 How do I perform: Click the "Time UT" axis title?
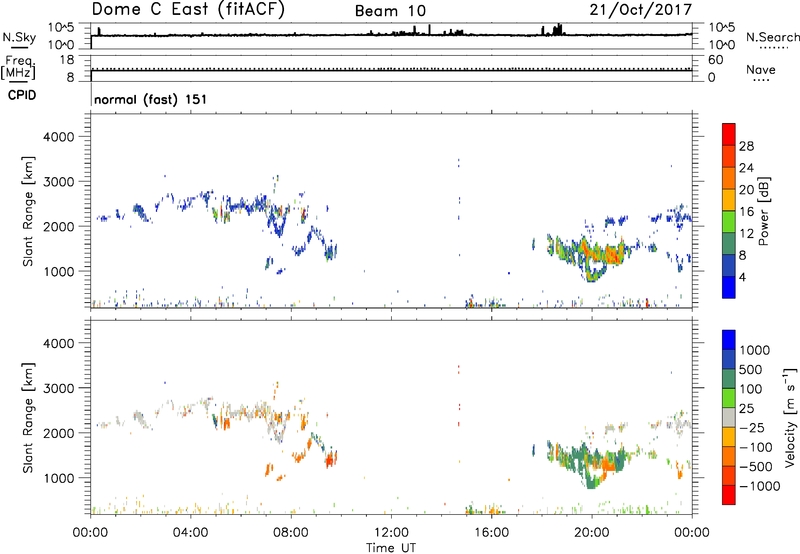(391, 548)
